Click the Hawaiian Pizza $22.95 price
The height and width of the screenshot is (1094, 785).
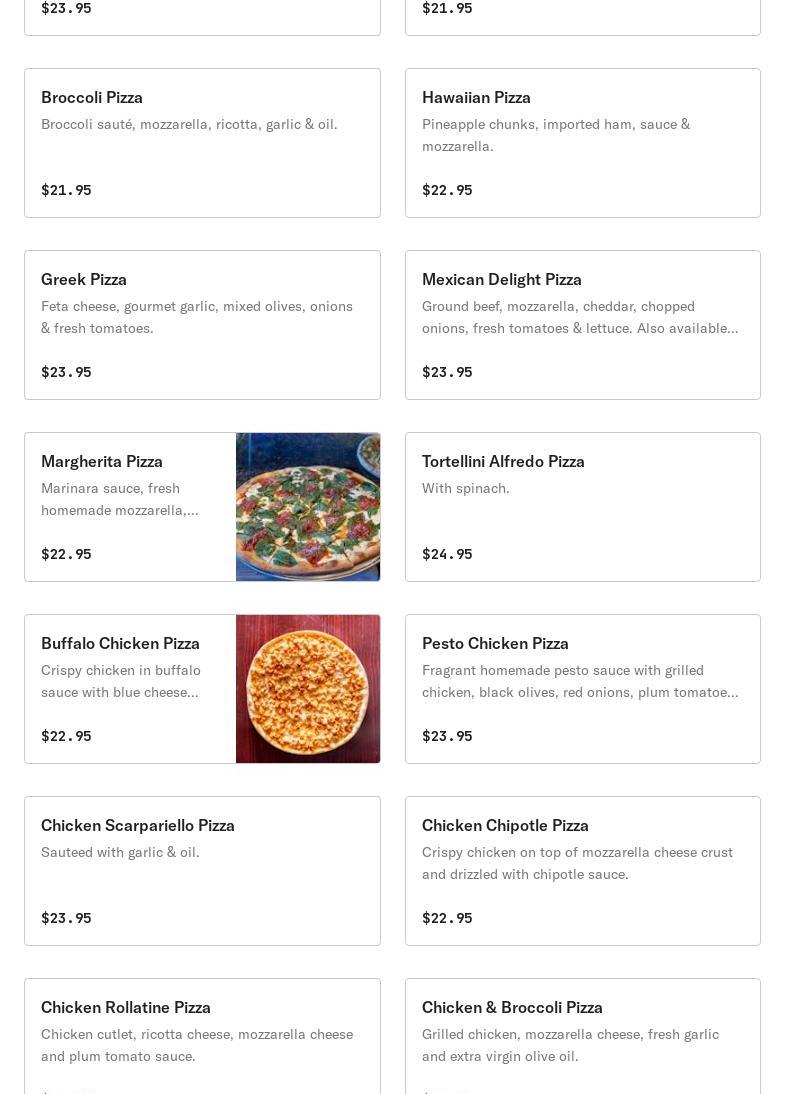click(447, 190)
